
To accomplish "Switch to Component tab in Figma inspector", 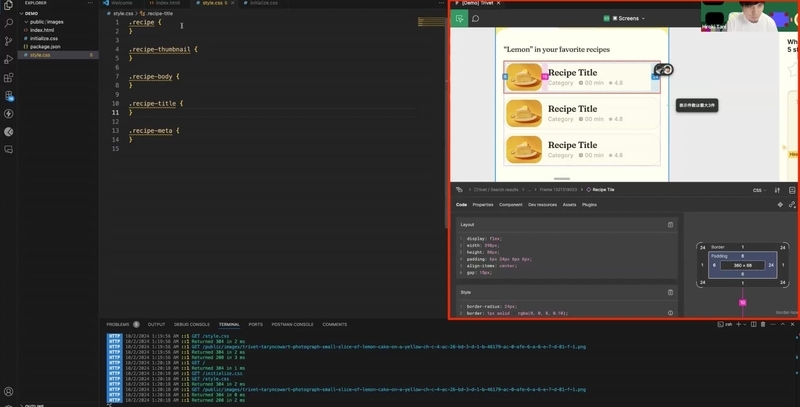I will click(511, 205).
